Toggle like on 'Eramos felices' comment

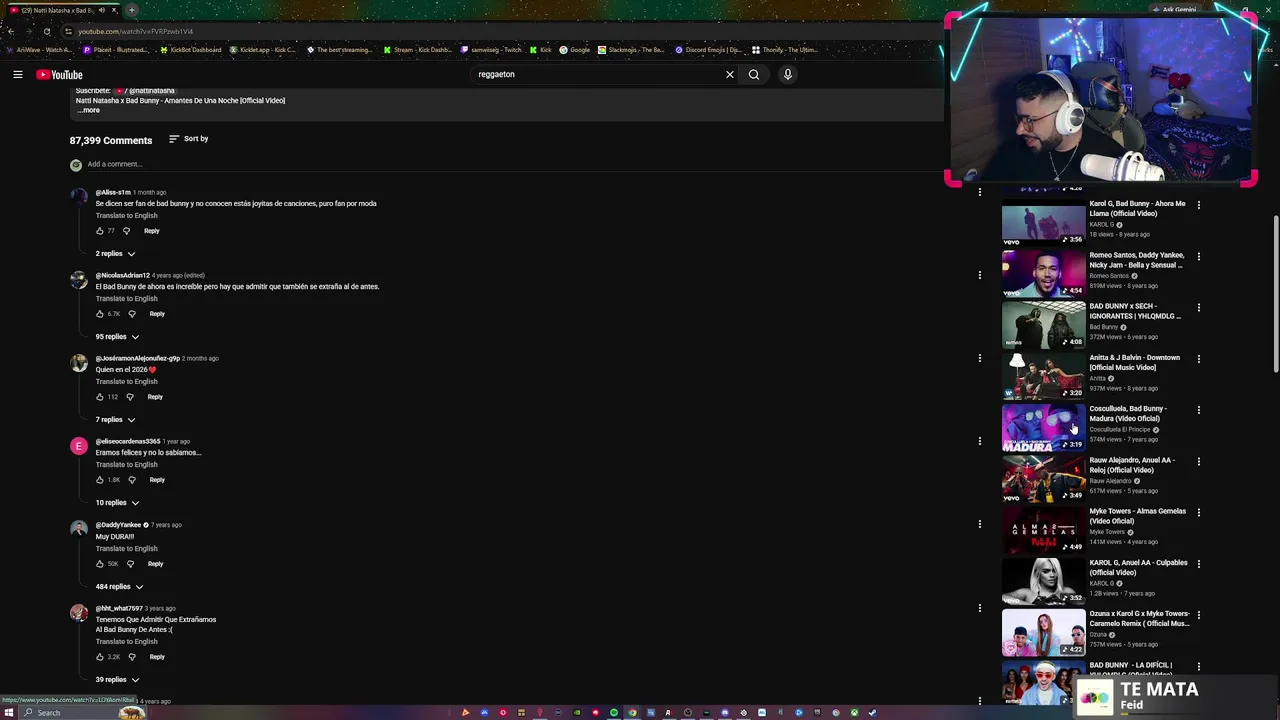(100, 480)
